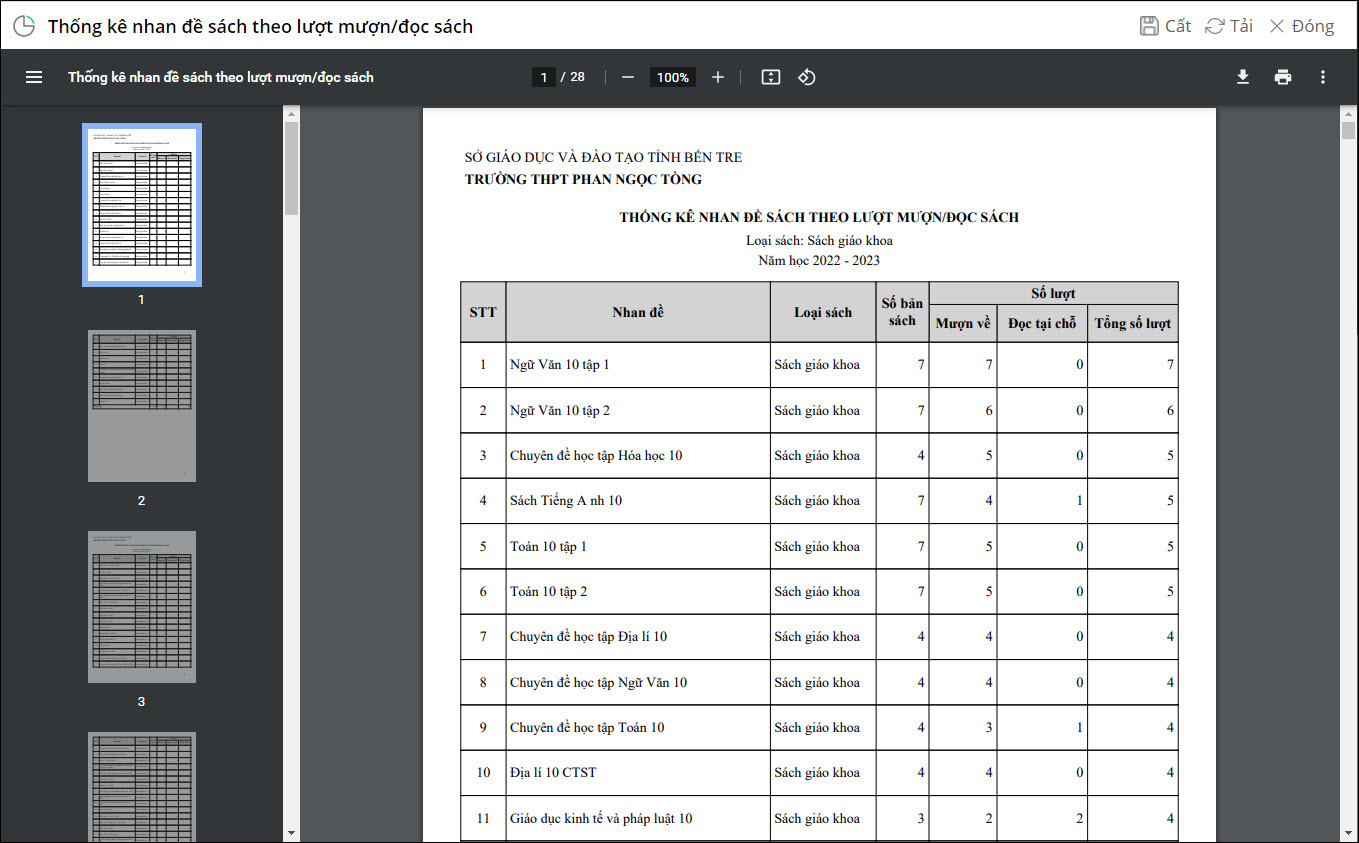Click 'Chuyên đề học tập Hóa học 10'
This screenshot has width=1359, height=843.
[x=596, y=455]
